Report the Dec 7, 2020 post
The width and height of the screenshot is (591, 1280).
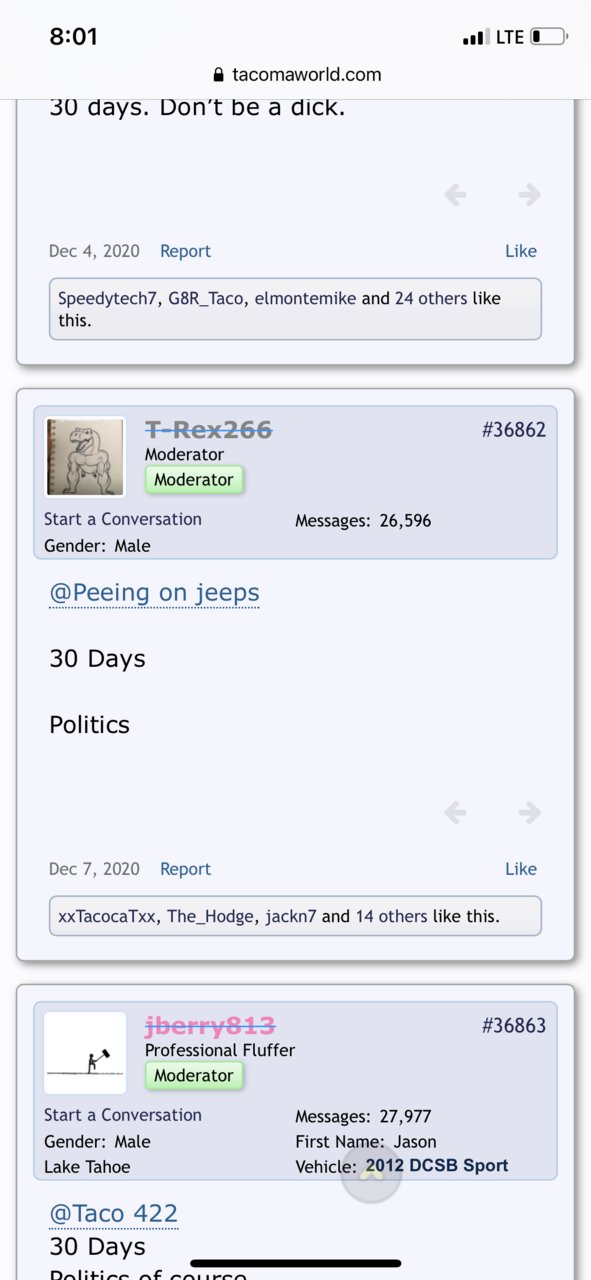(x=186, y=869)
